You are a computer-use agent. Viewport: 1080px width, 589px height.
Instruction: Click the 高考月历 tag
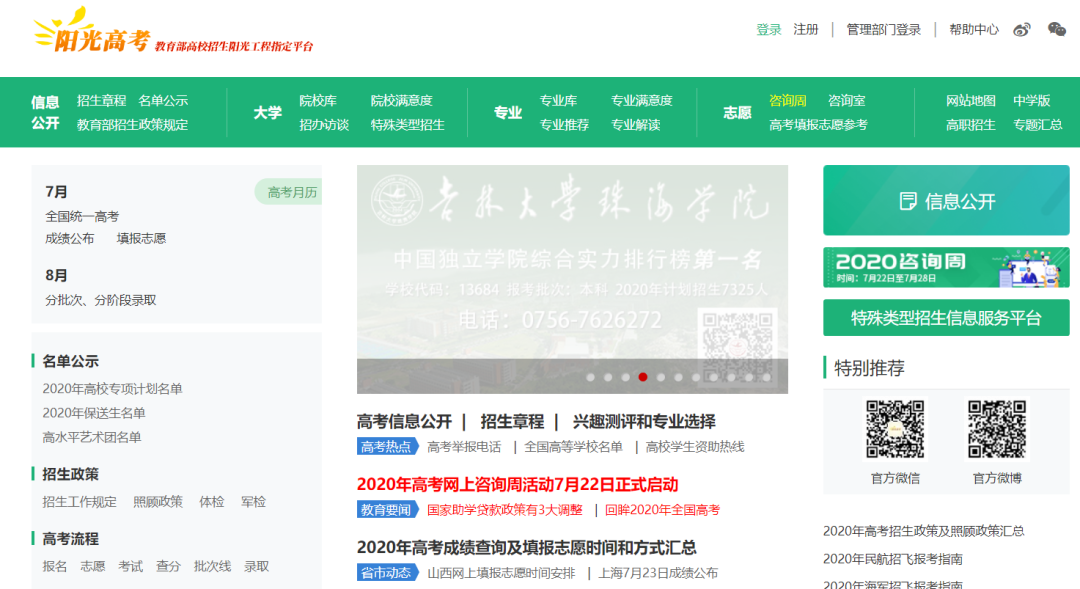tap(289, 192)
